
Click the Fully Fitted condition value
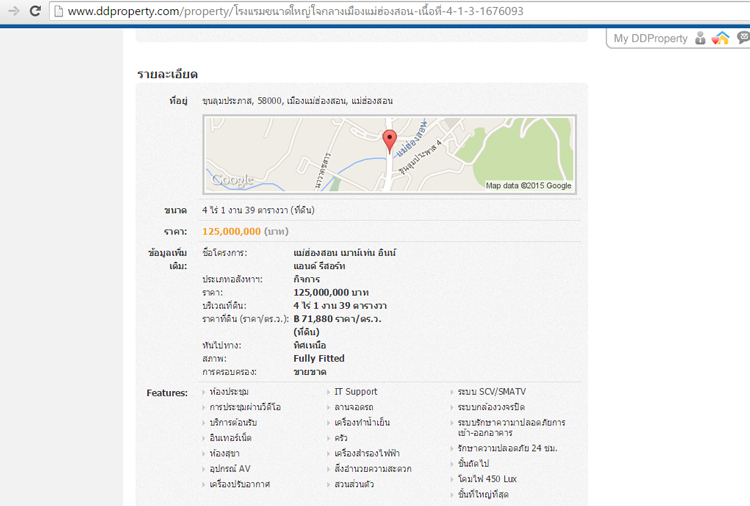point(318,358)
